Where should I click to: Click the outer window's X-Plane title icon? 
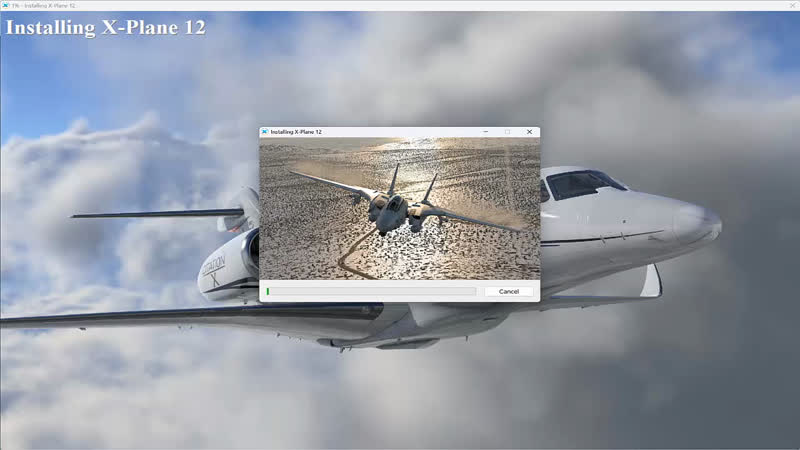coord(5,5)
